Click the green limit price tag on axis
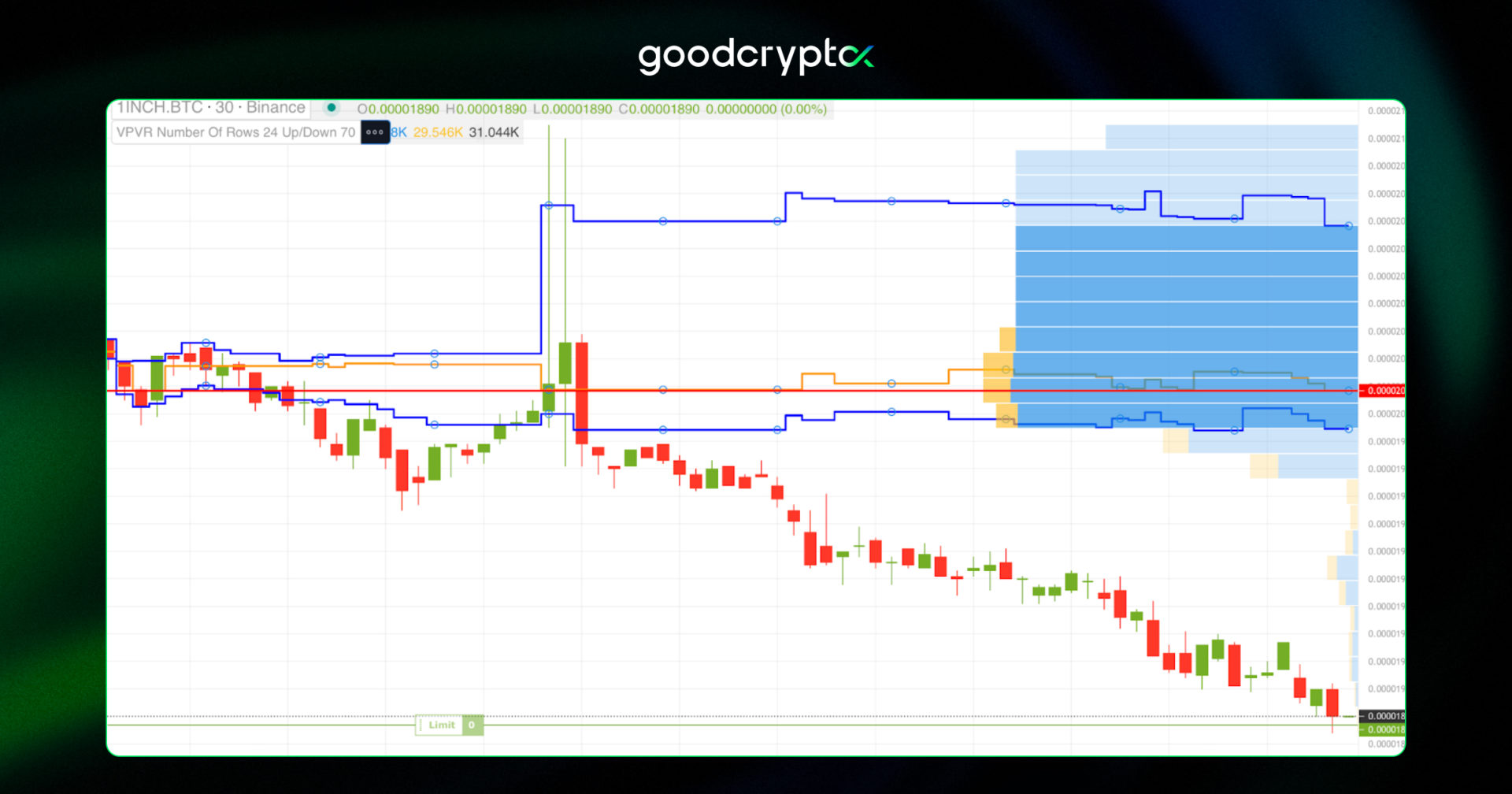 tap(1383, 729)
